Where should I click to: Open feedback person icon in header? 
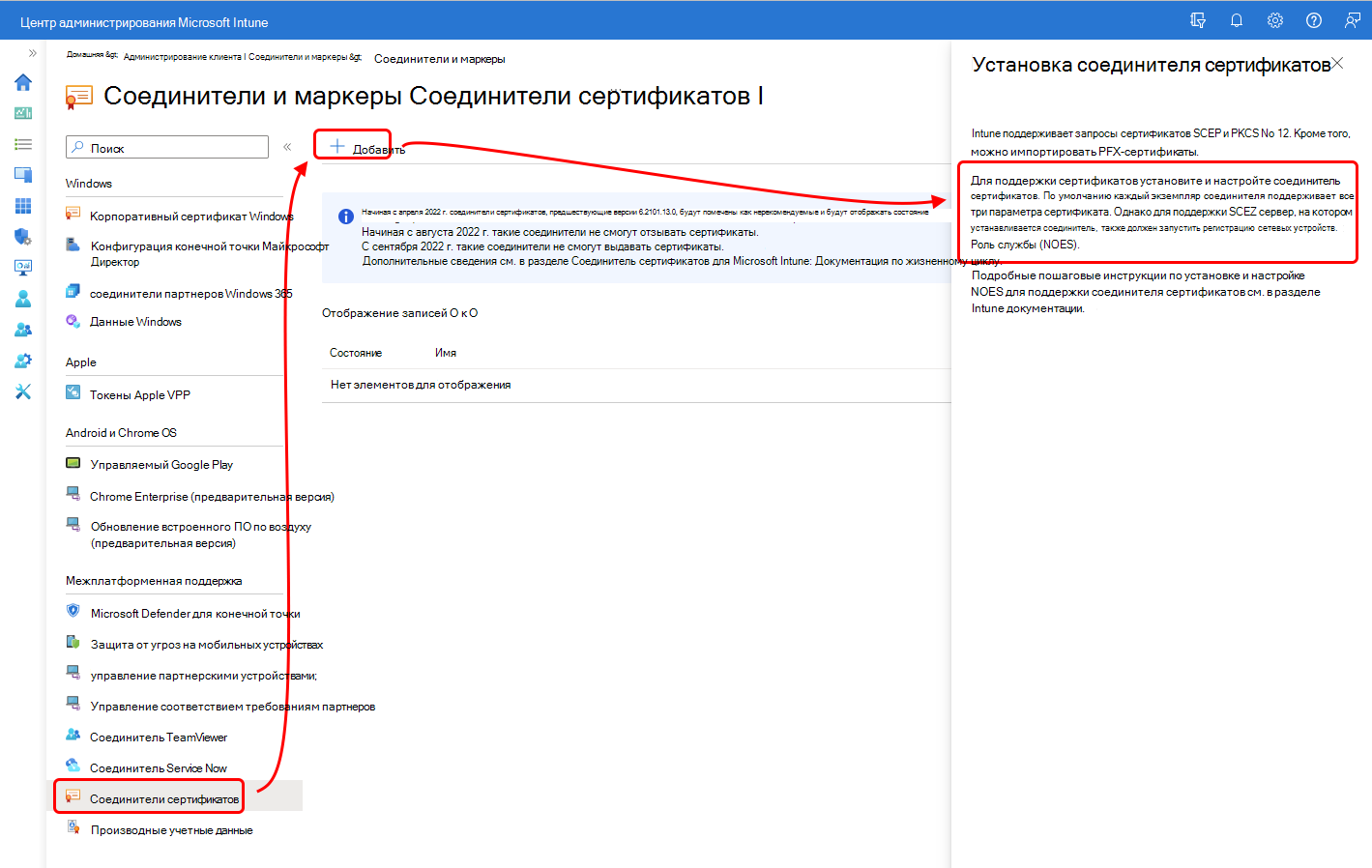tap(1353, 20)
